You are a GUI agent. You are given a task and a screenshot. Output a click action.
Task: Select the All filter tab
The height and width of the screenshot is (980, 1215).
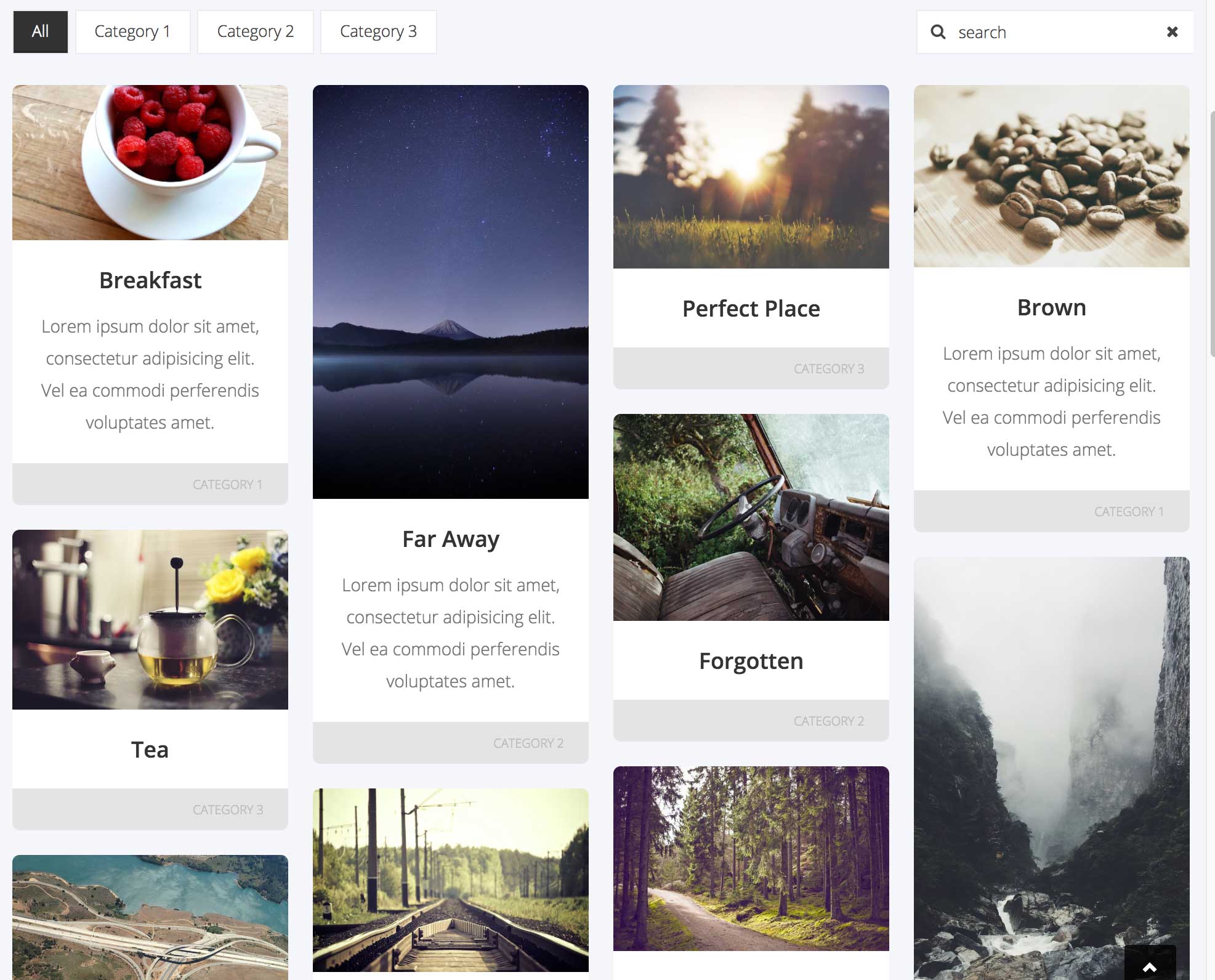point(41,31)
